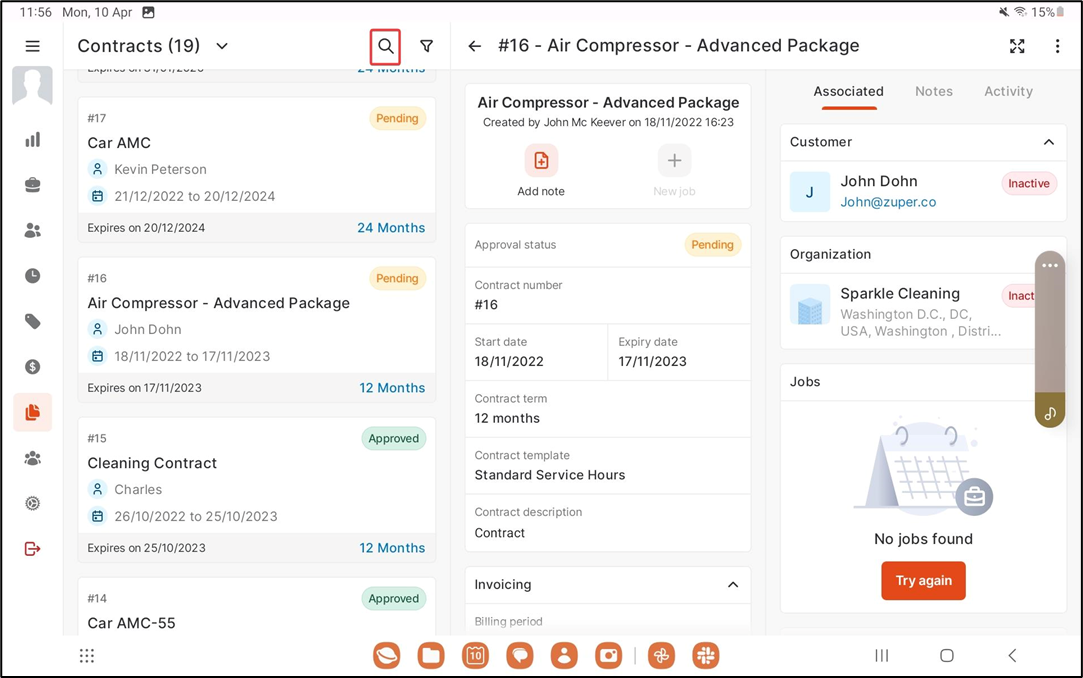Expand contract details to full screen
The width and height of the screenshot is (1083, 678).
click(1017, 46)
